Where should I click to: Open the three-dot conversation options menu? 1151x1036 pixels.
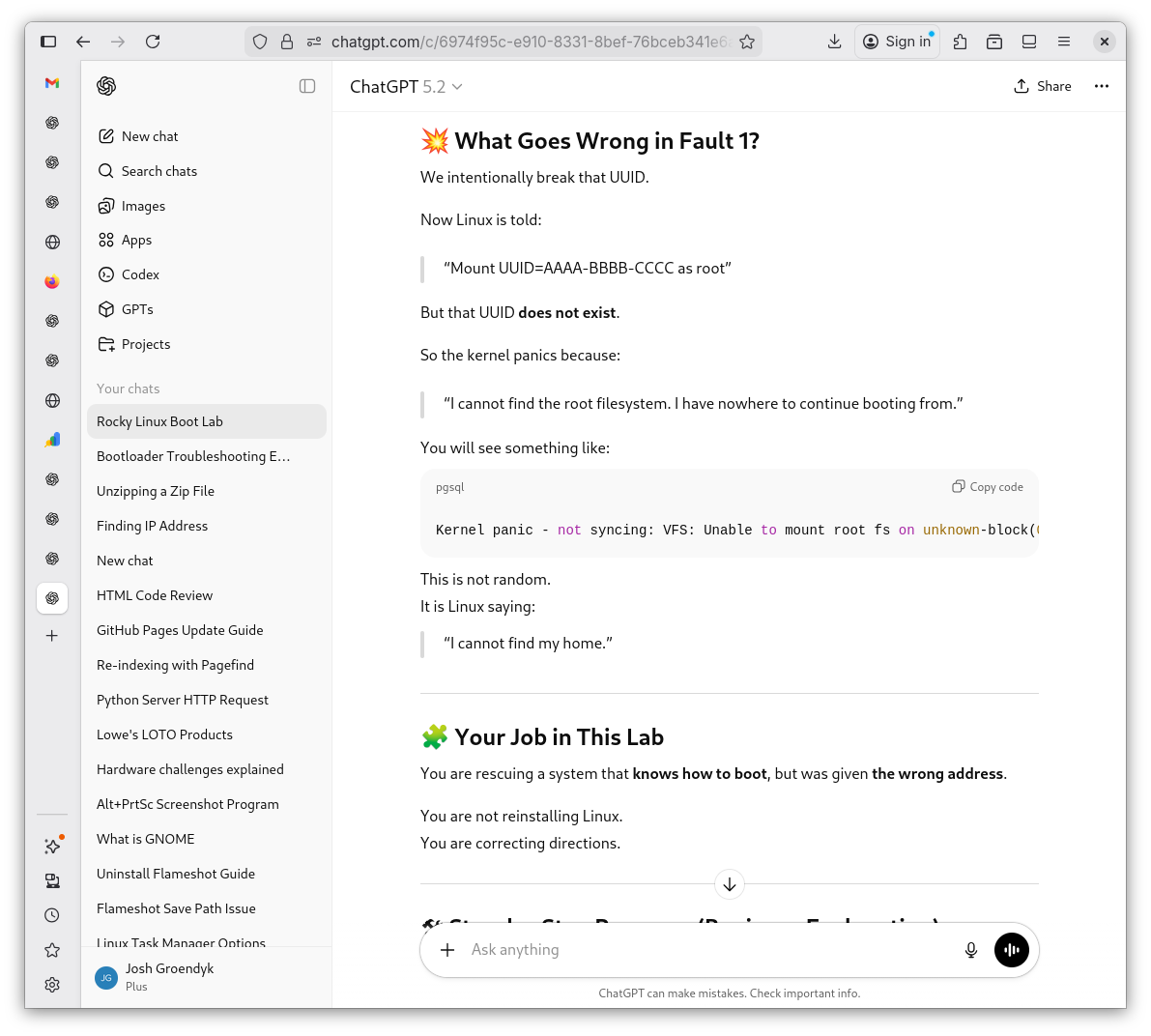(x=1101, y=86)
